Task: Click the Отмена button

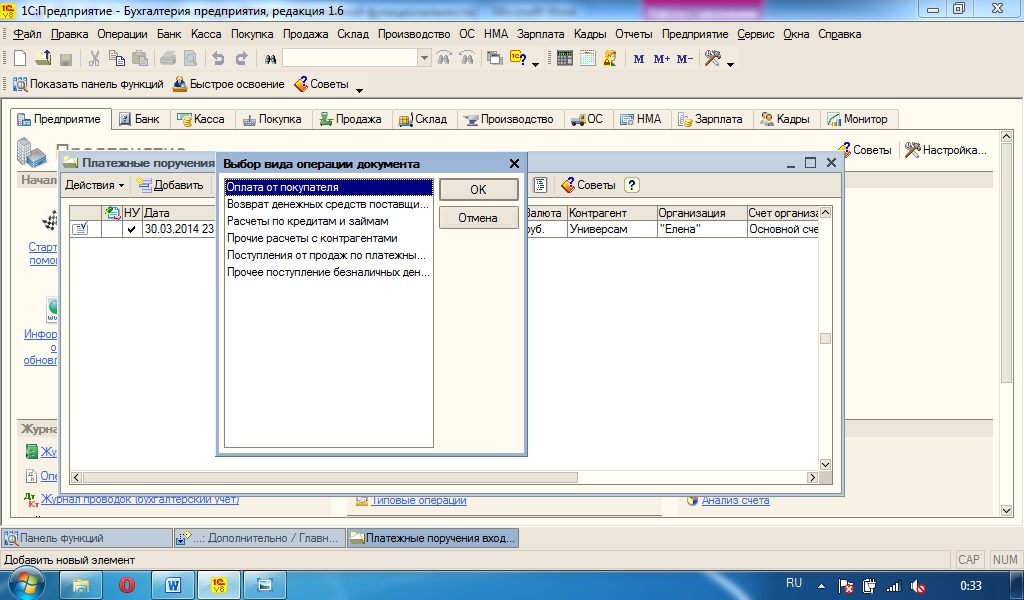Action: point(478,218)
